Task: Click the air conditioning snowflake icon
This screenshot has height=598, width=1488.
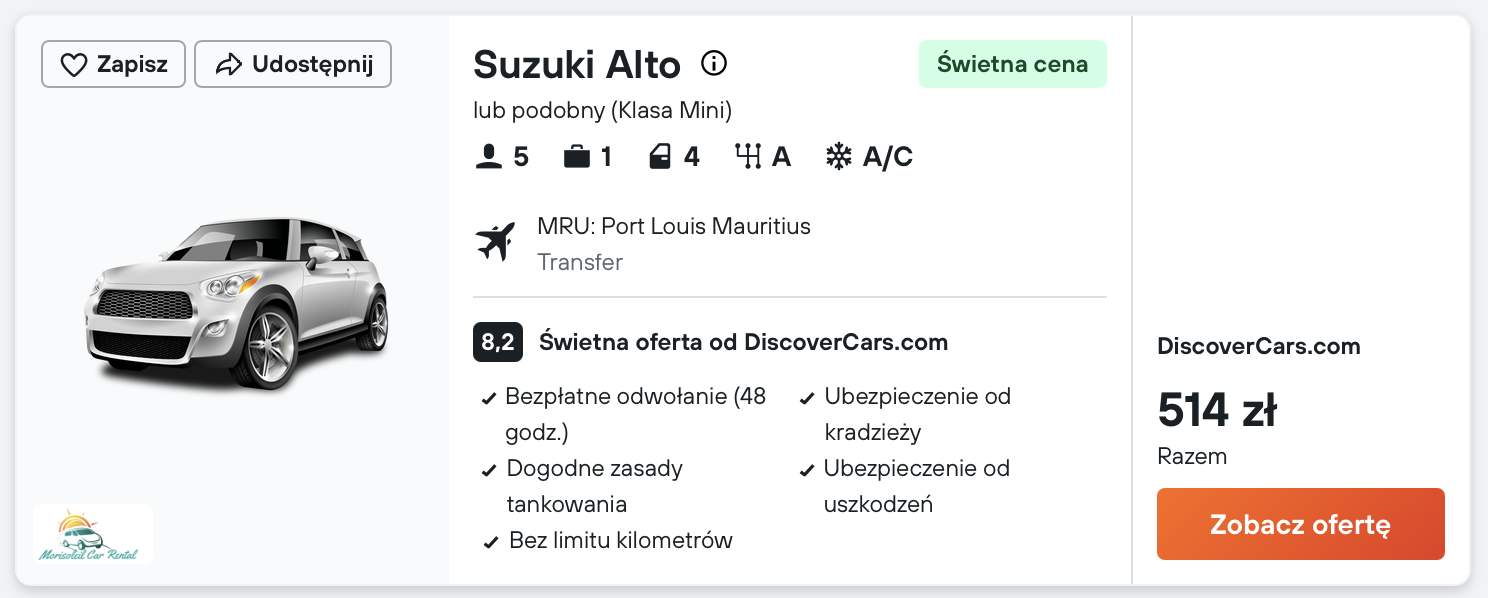Action: [x=838, y=157]
